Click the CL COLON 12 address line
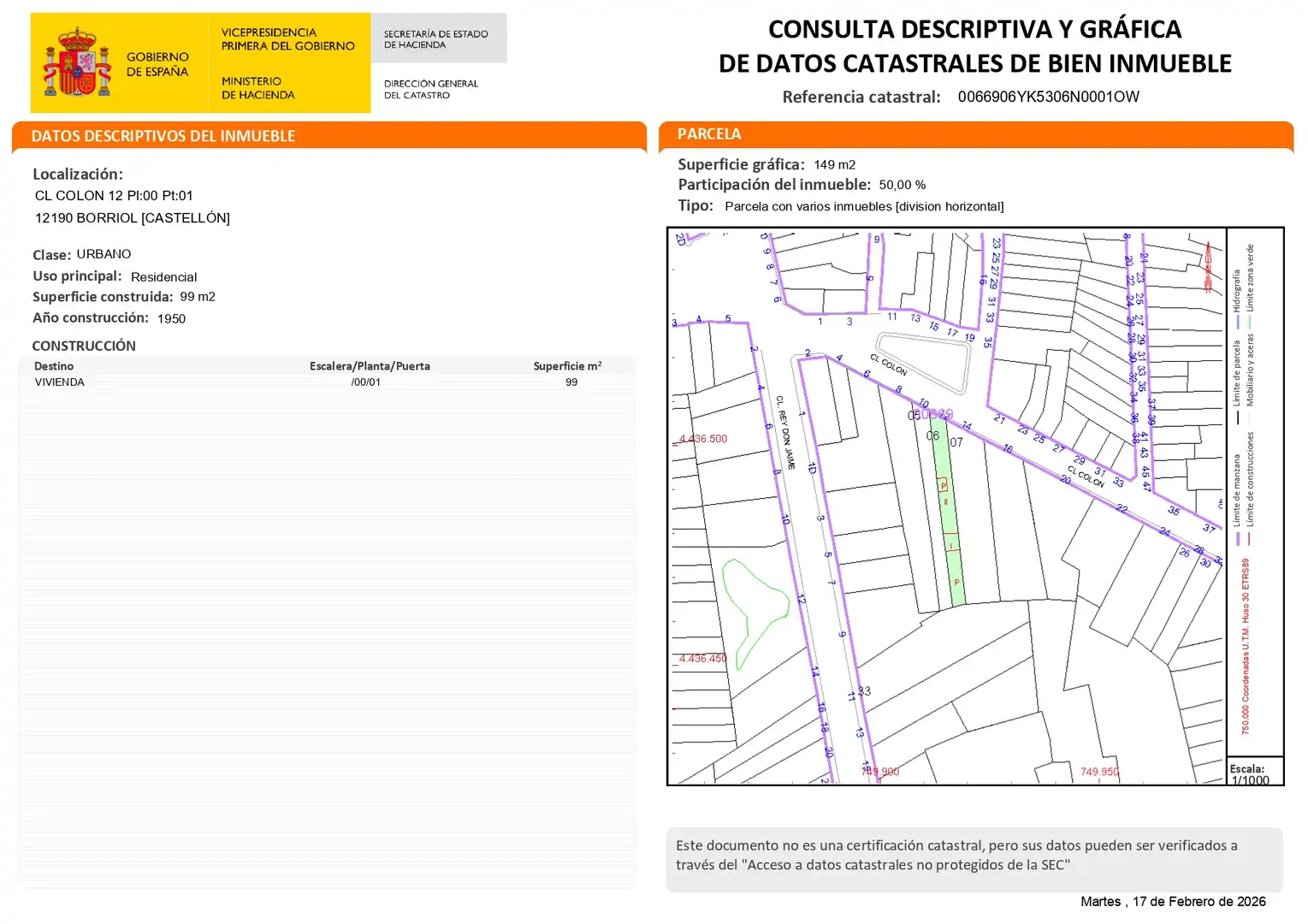This screenshot has width=1308, height=924. click(114, 196)
